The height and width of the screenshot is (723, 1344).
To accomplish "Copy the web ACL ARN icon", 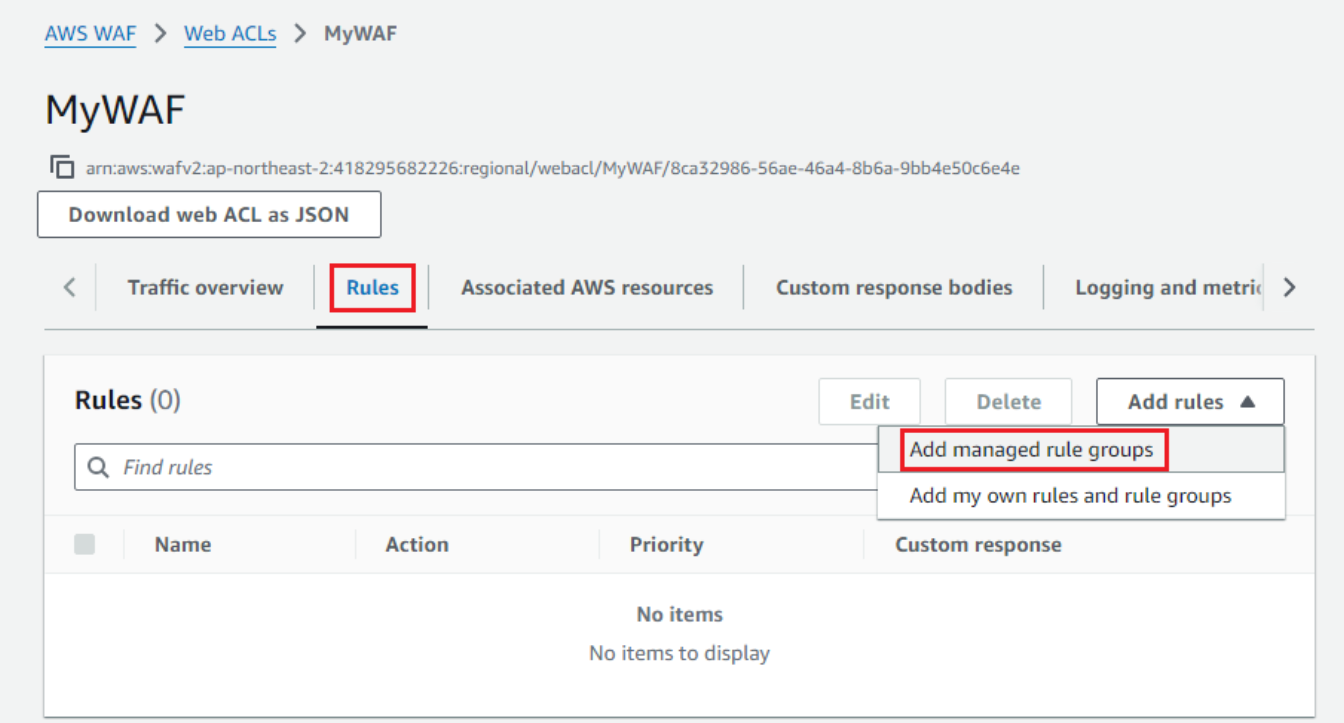I will tap(62, 167).
